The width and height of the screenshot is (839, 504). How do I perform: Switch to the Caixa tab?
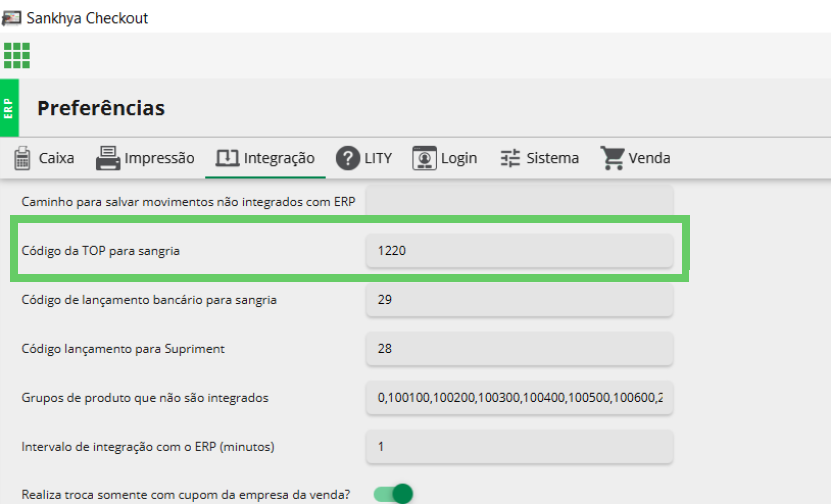click(x=44, y=158)
